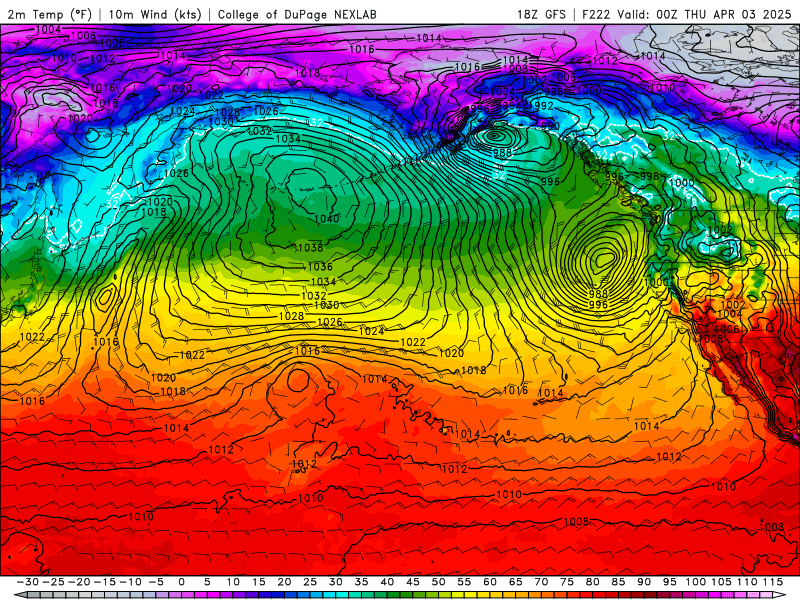The width and height of the screenshot is (800, 600).
Task: Select the 25 temperature scale label
Action: [310, 582]
